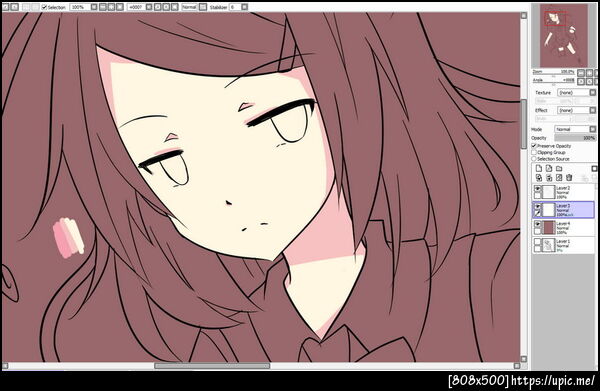Hide Layer2 using its eye icon
Screen dimensions: 600x391
click(x=538, y=189)
